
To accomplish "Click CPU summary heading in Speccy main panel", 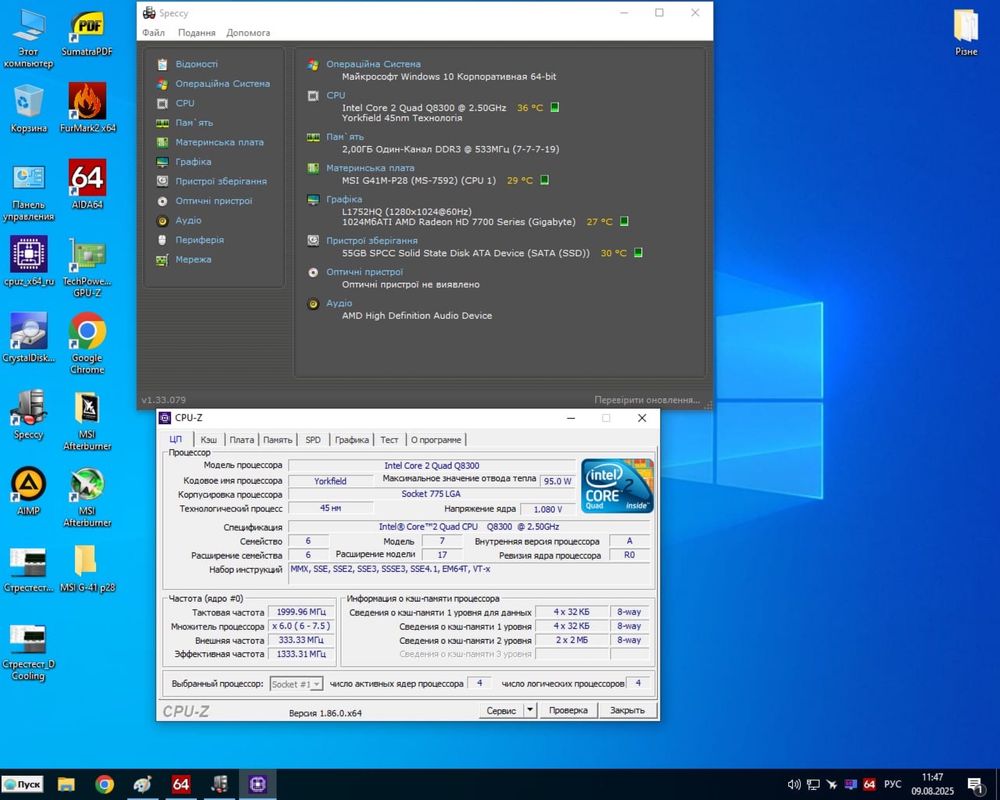I will pyautogui.click(x=335, y=95).
